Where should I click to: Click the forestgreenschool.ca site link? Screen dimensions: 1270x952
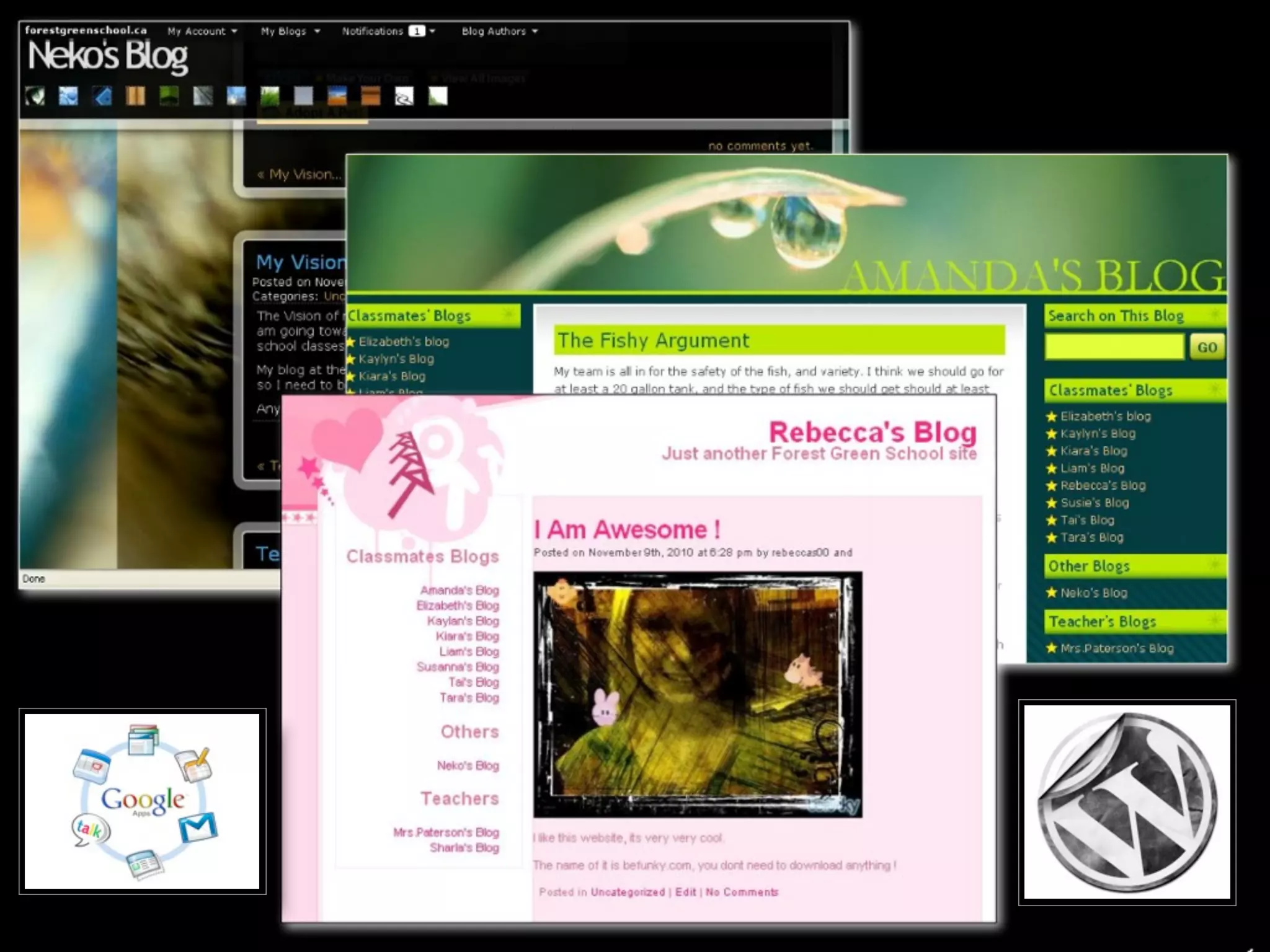[86, 30]
